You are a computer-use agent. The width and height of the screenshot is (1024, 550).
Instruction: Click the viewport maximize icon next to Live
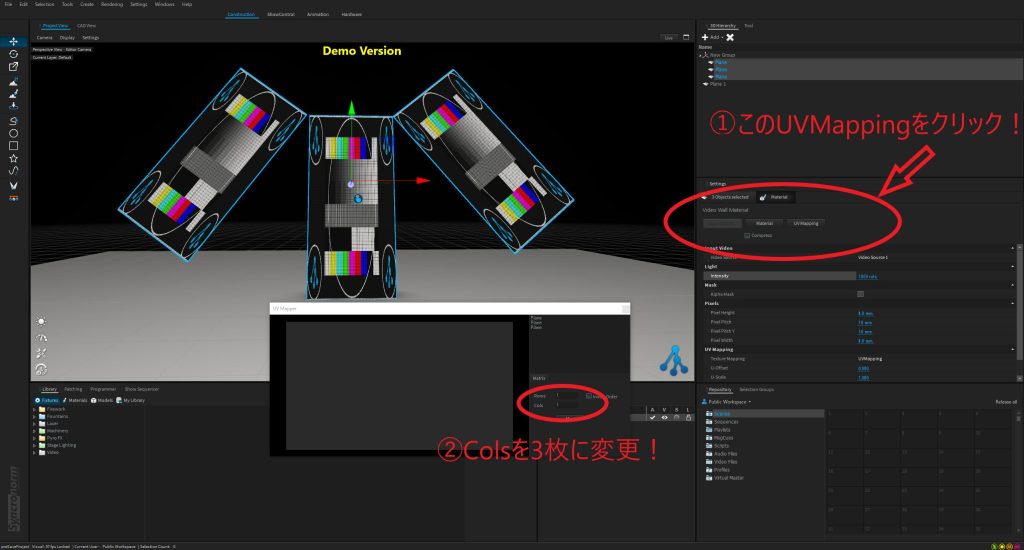pyautogui.click(x=686, y=37)
